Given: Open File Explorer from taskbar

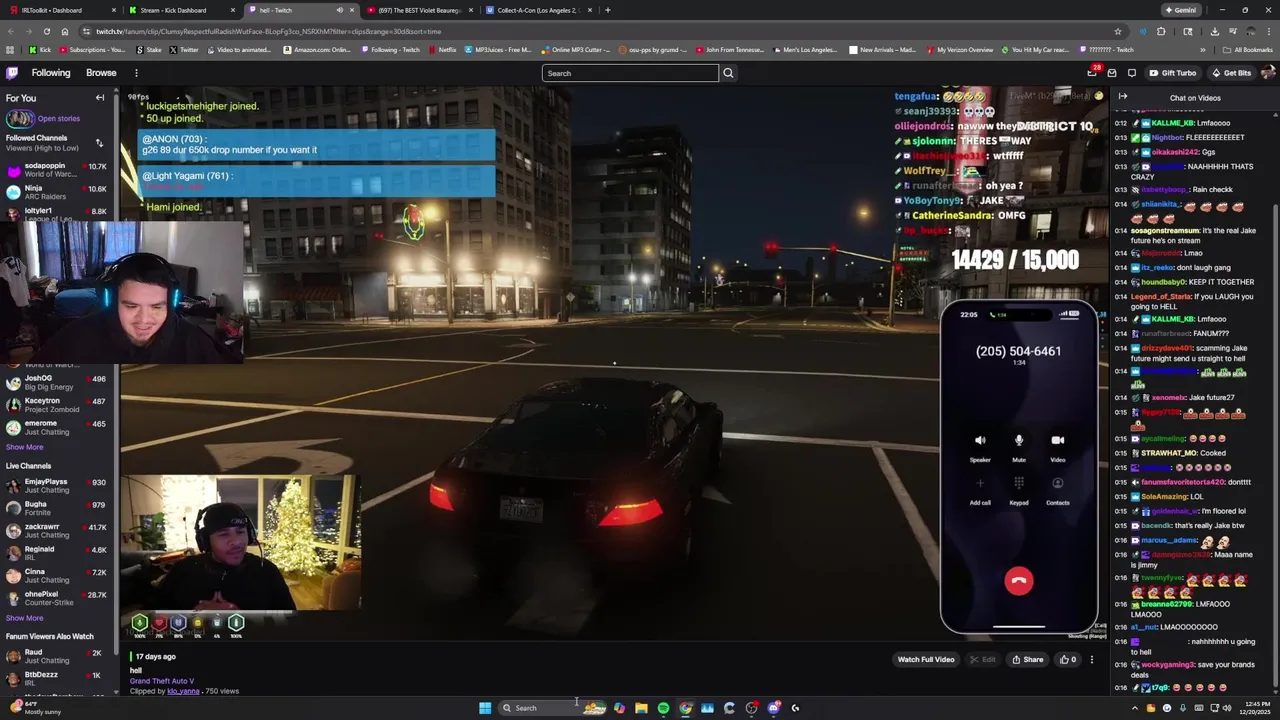Looking at the screenshot, I should coord(641,708).
